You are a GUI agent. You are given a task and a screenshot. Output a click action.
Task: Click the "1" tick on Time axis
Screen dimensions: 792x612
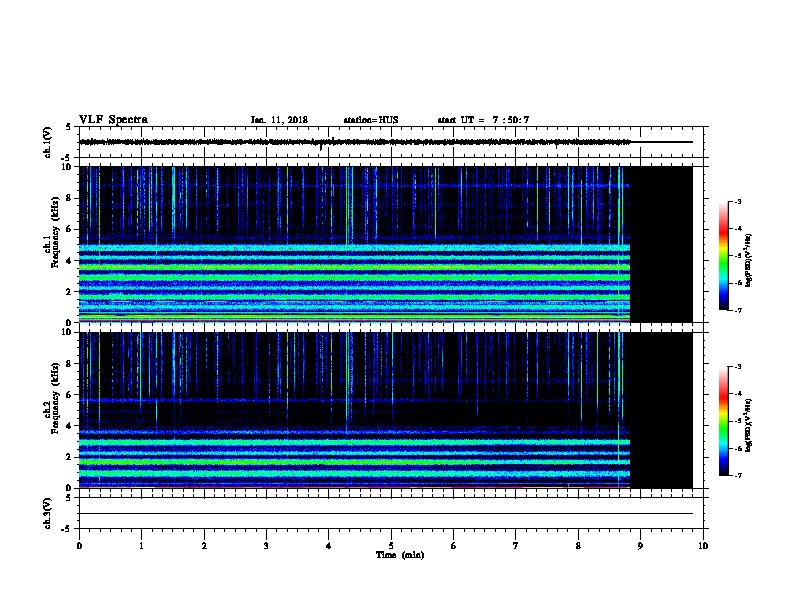[x=142, y=545]
